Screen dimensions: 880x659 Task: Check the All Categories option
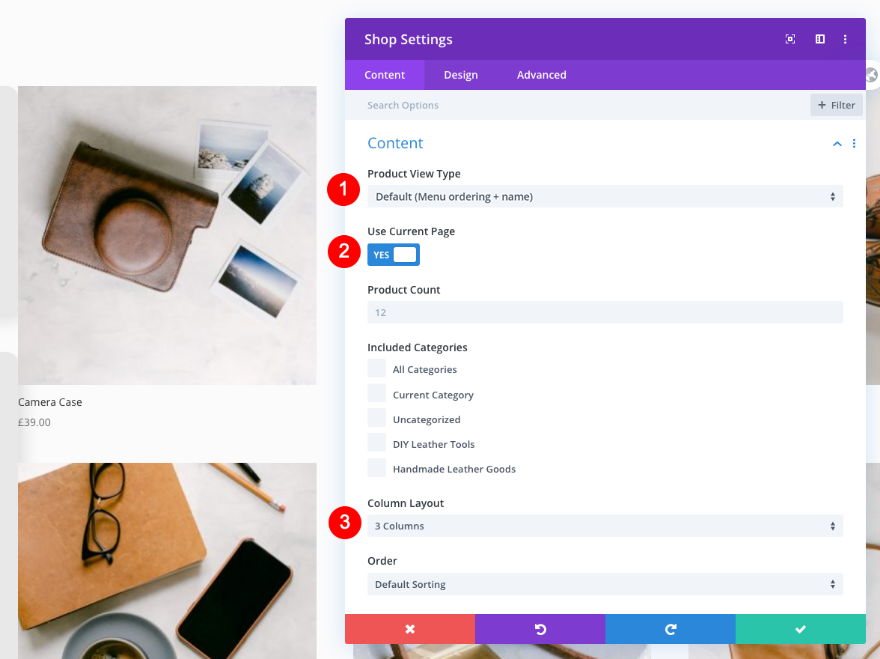tap(376, 369)
